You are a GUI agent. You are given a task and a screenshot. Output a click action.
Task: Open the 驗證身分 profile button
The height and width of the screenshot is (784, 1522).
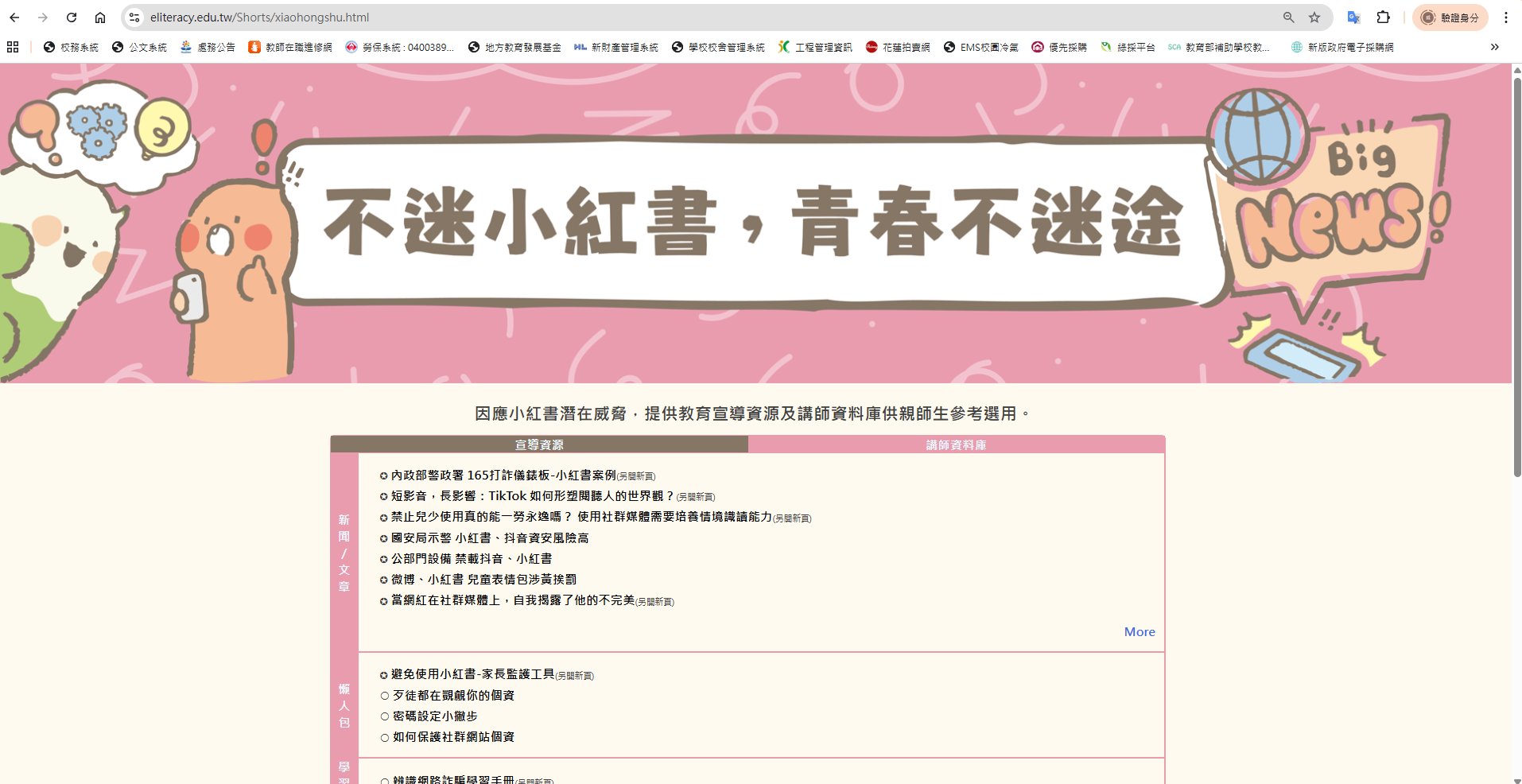[x=1450, y=17]
